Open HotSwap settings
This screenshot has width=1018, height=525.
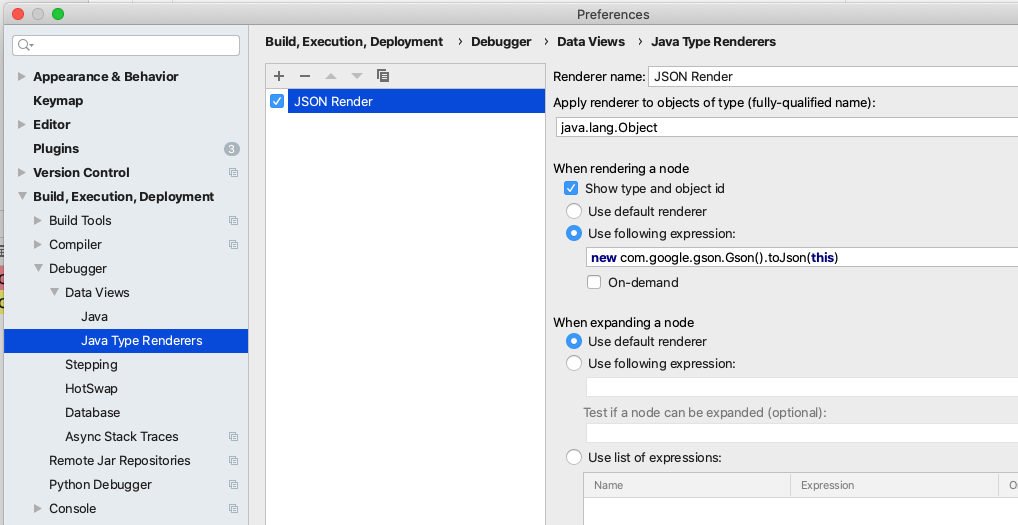tap(91, 389)
